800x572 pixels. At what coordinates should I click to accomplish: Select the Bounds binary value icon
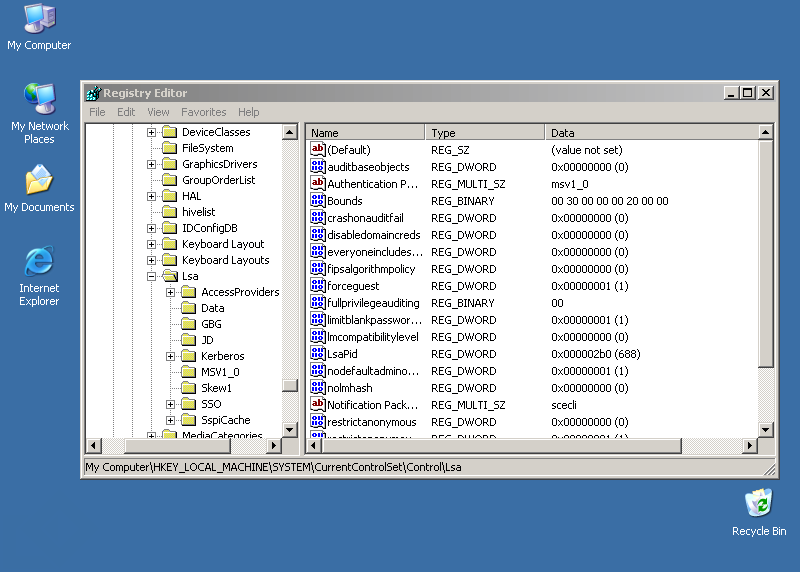click(x=317, y=201)
